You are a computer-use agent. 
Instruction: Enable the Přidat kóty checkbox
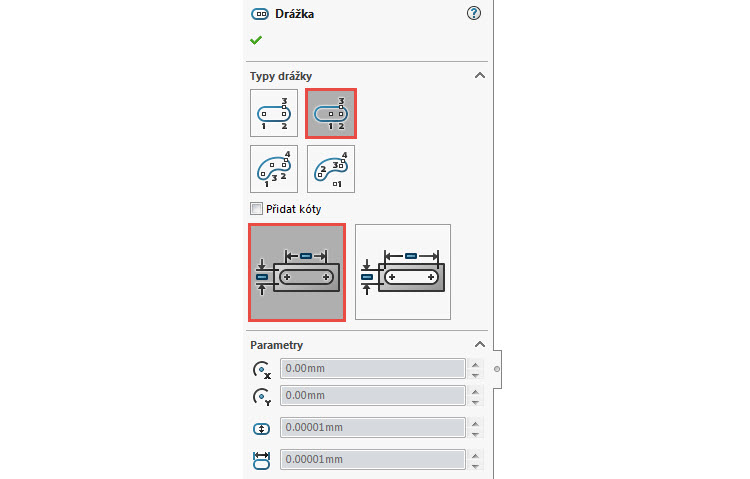pos(256,209)
